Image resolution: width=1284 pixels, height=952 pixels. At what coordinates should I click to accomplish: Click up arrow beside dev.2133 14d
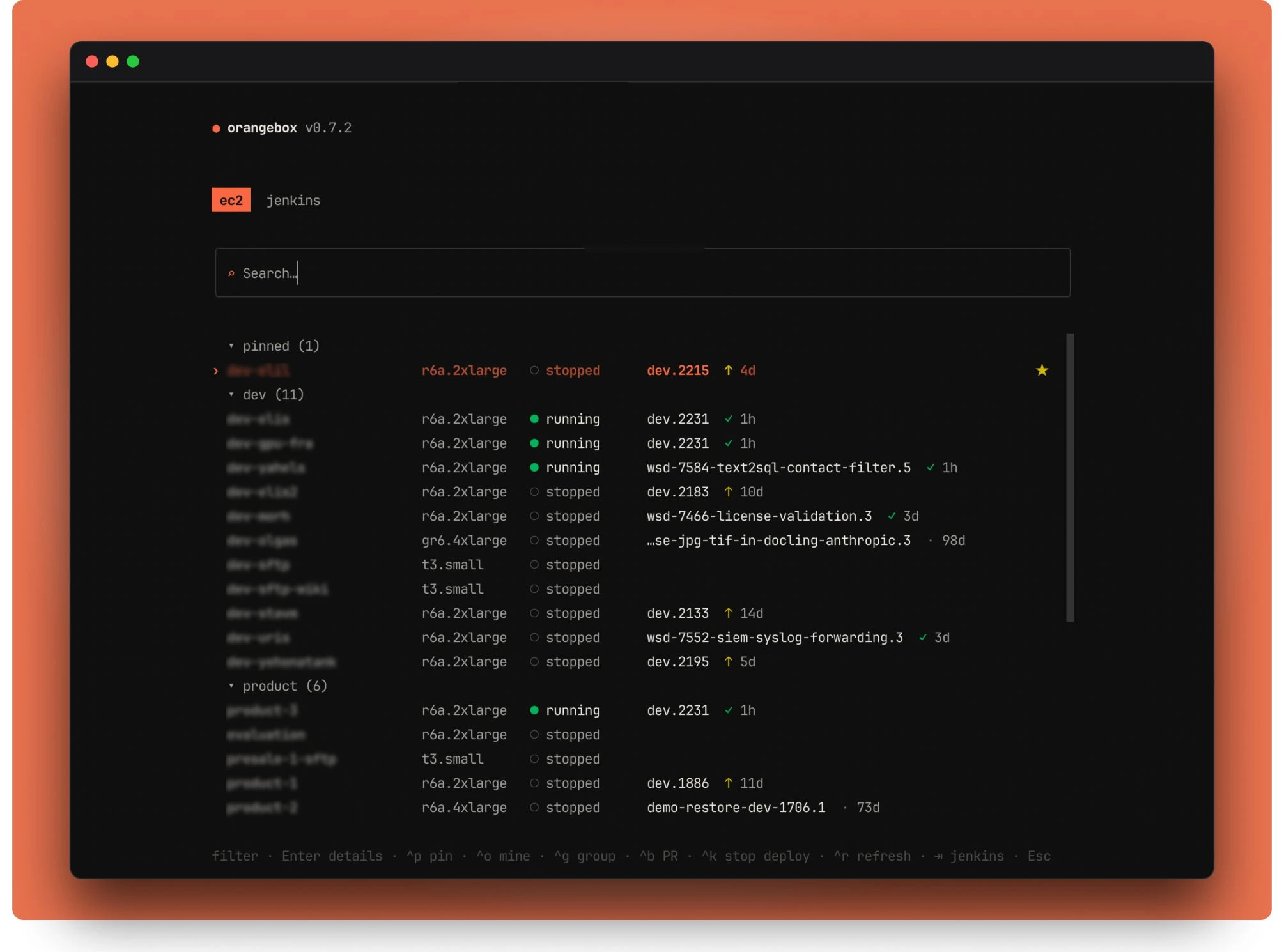click(x=728, y=613)
